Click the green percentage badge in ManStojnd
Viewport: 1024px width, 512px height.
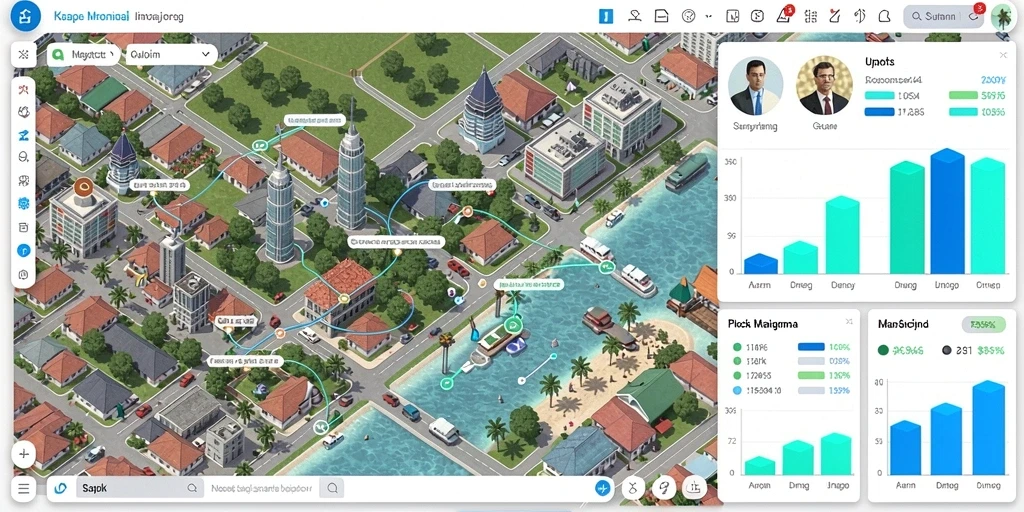click(x=983, y=325)
